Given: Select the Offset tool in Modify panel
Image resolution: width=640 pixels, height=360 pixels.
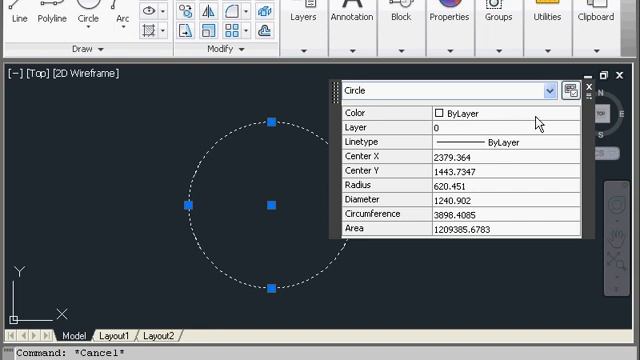Looking at the screenshot, I should pyautogui.click(x=264, y=31).
